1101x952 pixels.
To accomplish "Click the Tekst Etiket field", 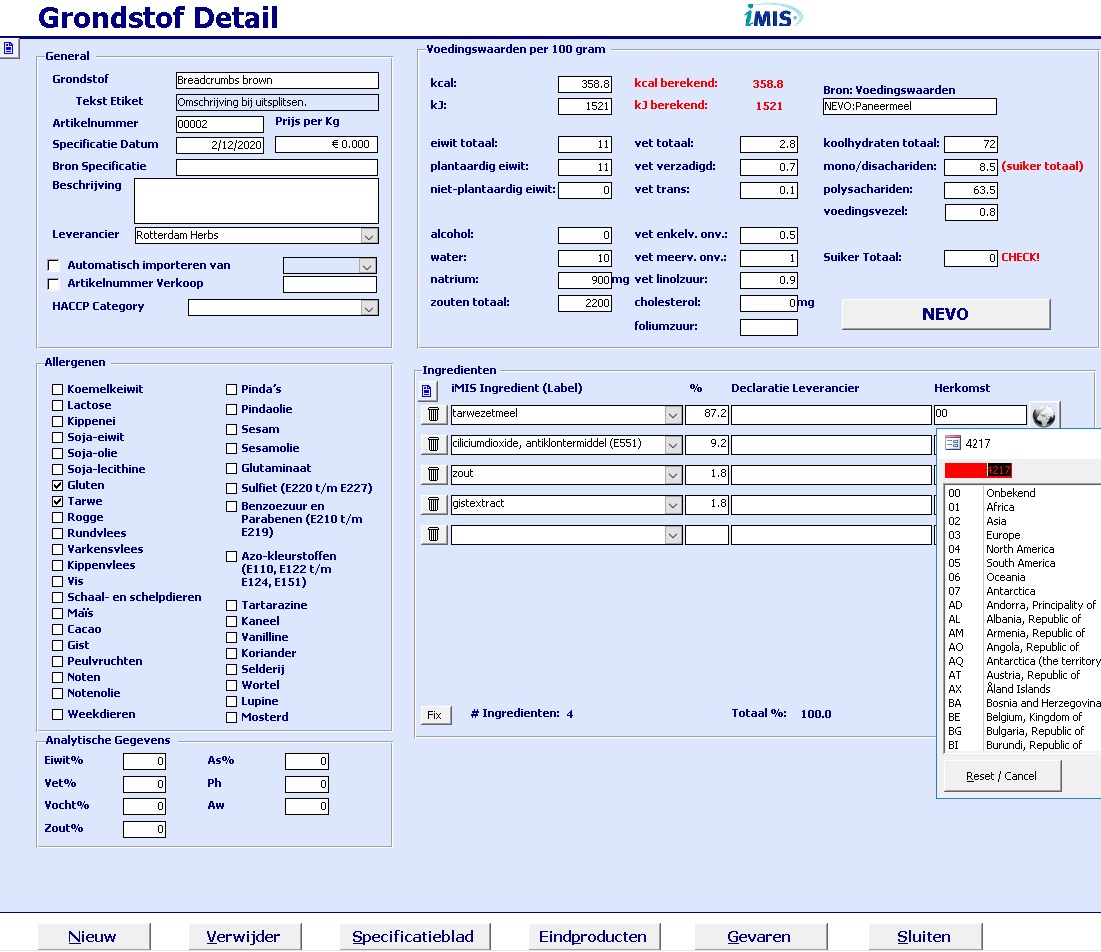I will [277, 103].
